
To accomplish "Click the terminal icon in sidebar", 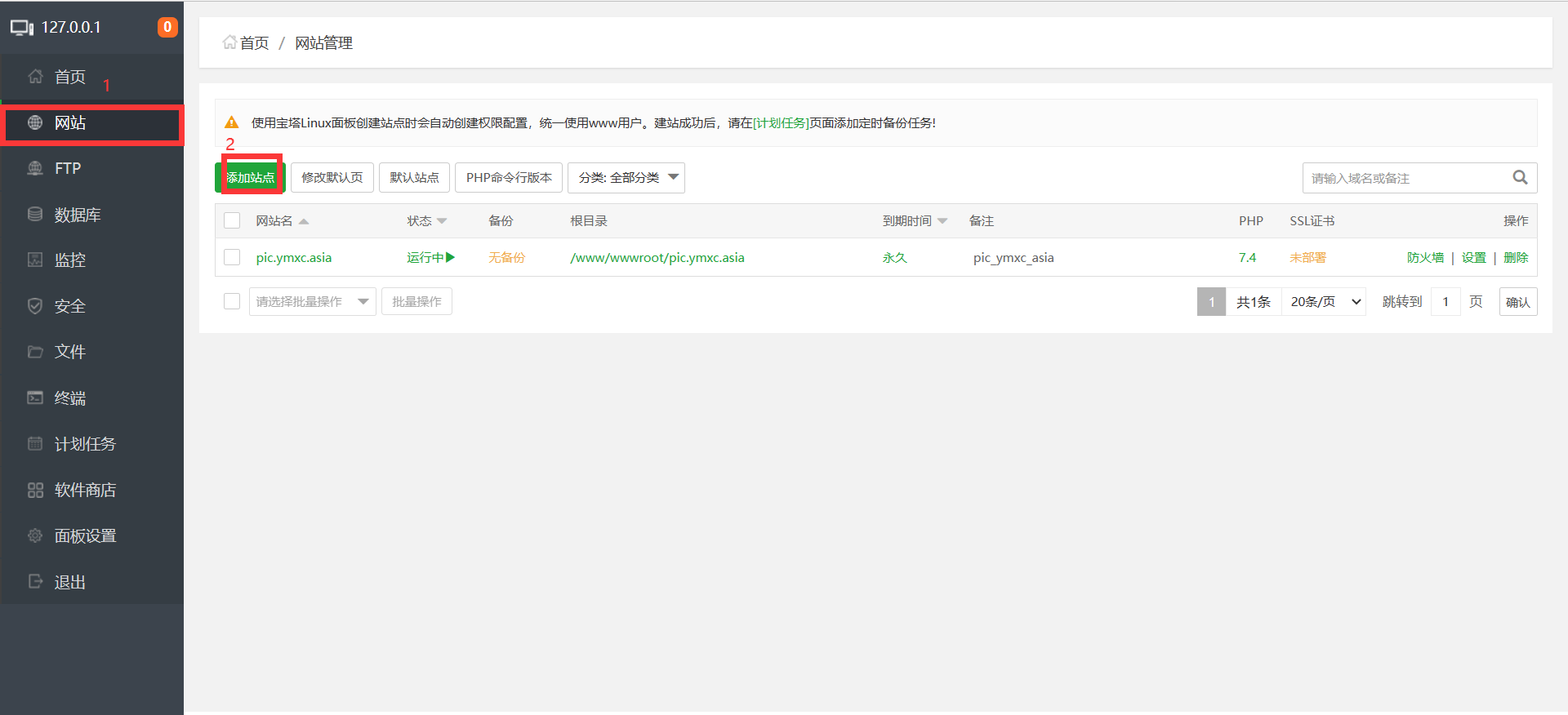I will pyautogui.click(x=35, y=397).
